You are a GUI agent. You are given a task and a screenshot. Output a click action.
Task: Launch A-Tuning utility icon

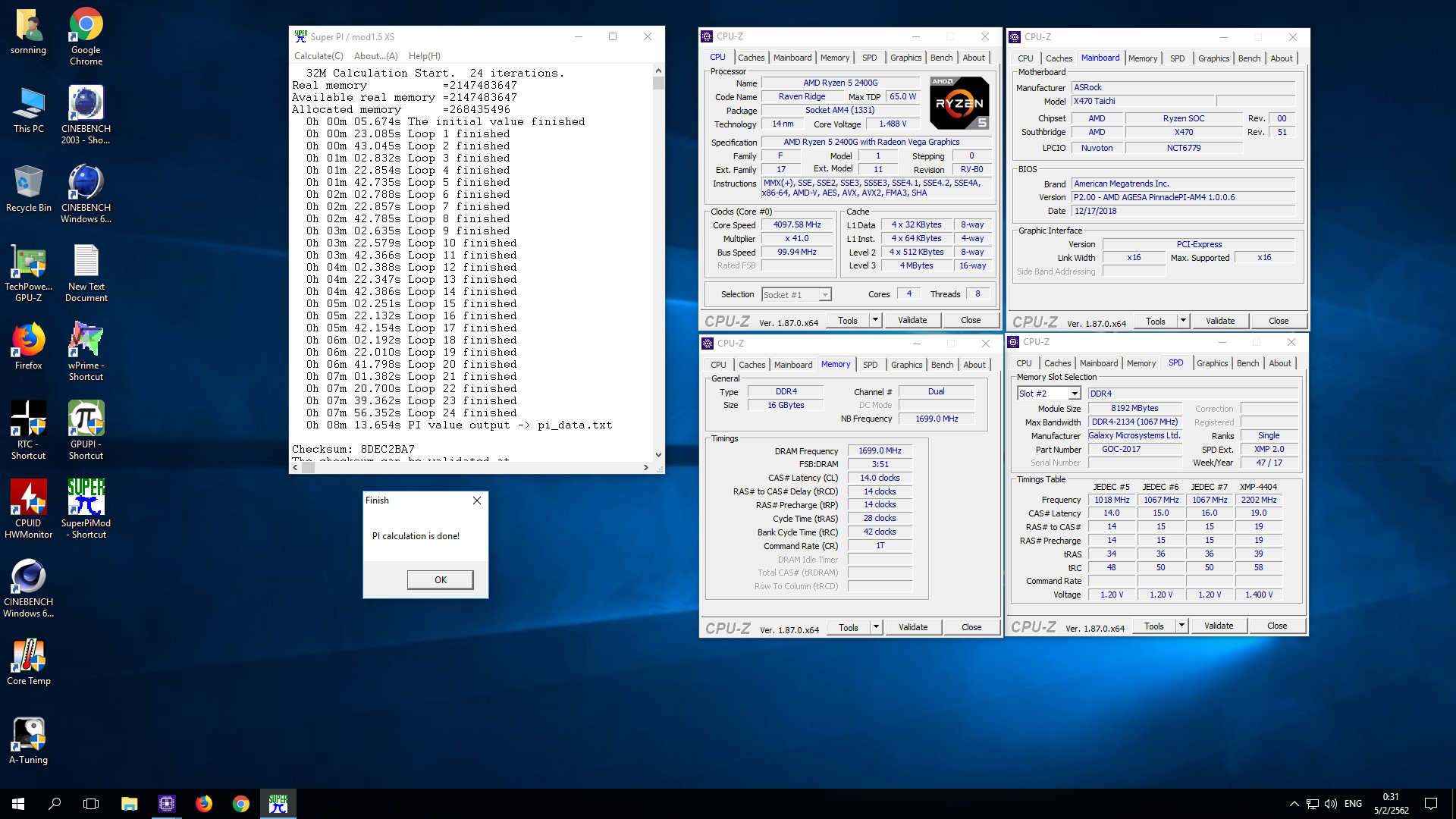[28, 741]
